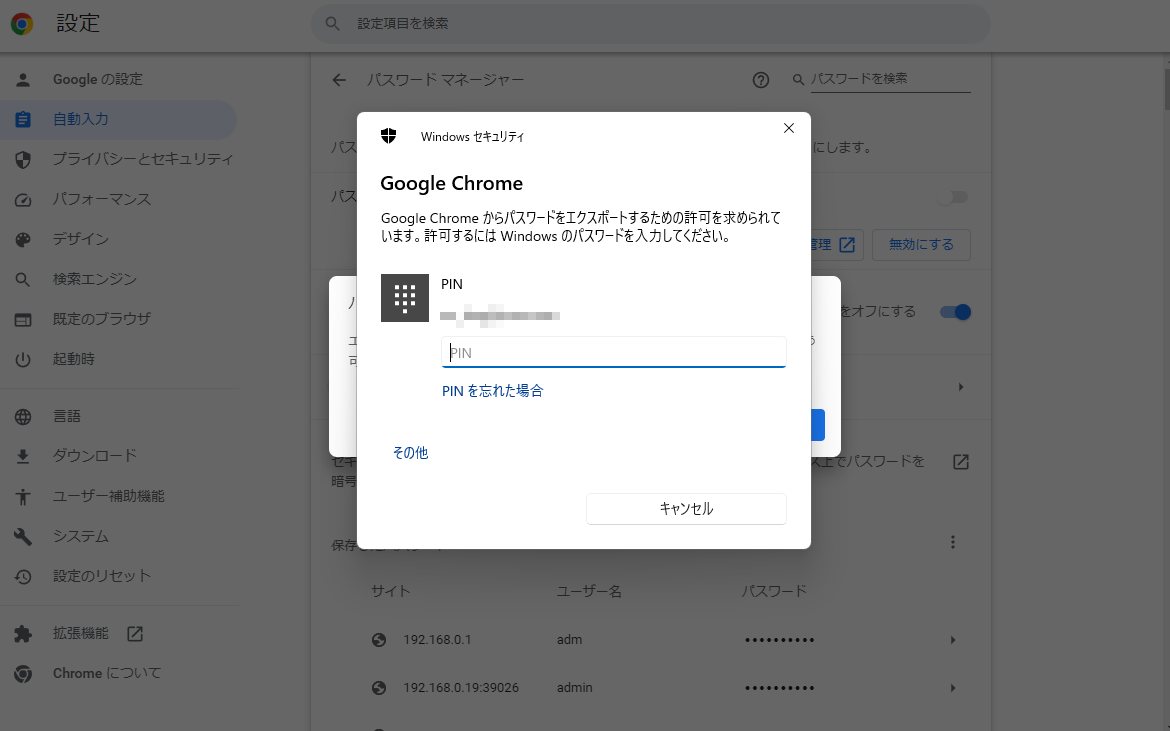The height and width of the screenshot is (731, 1170).
Task: Open the システム settings section
Action: point(119,536)
